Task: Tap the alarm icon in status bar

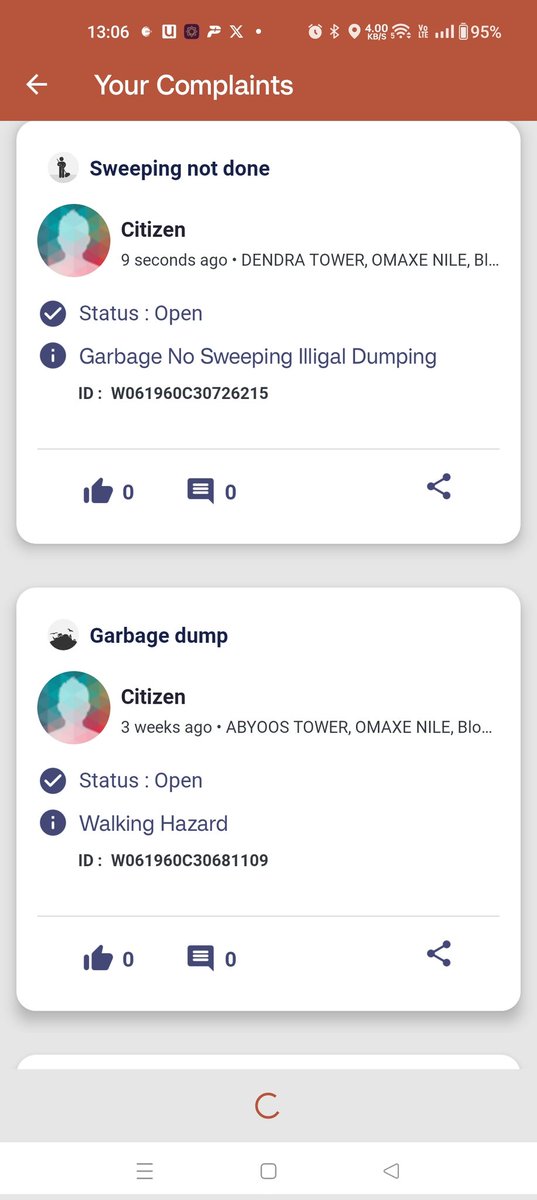Action: coord(315,32)
